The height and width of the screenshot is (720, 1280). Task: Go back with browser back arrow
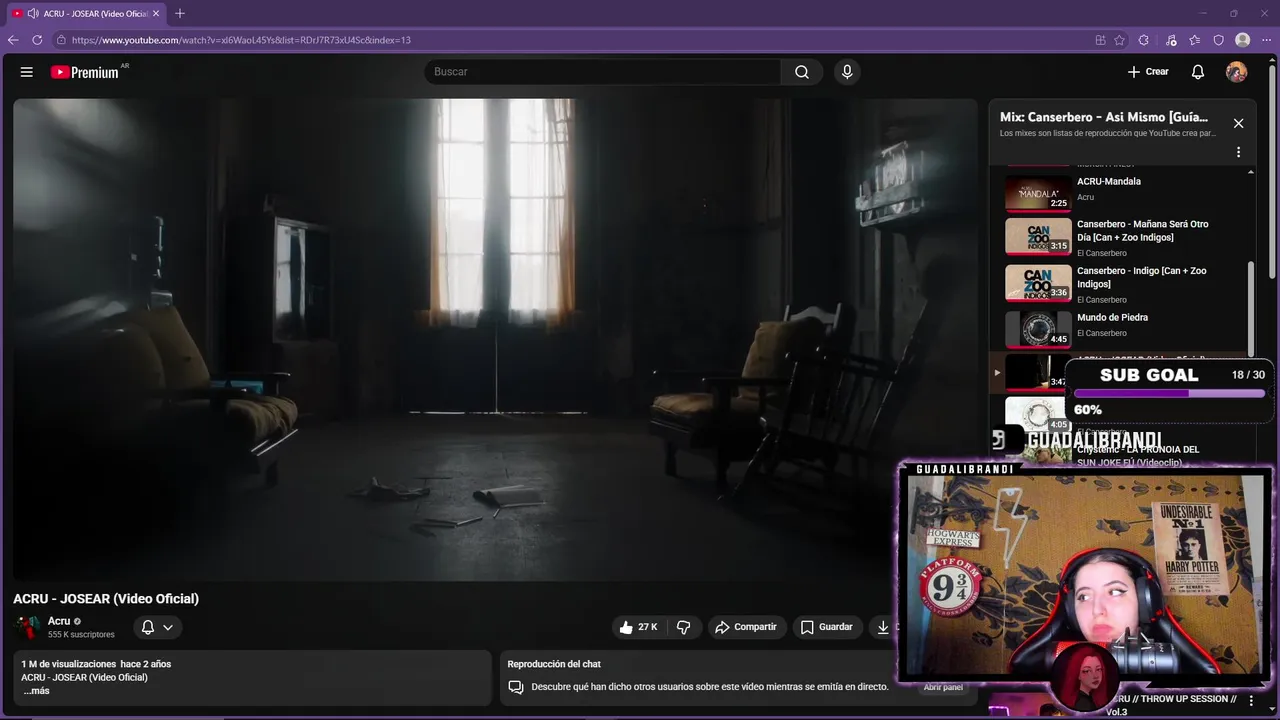13,40
